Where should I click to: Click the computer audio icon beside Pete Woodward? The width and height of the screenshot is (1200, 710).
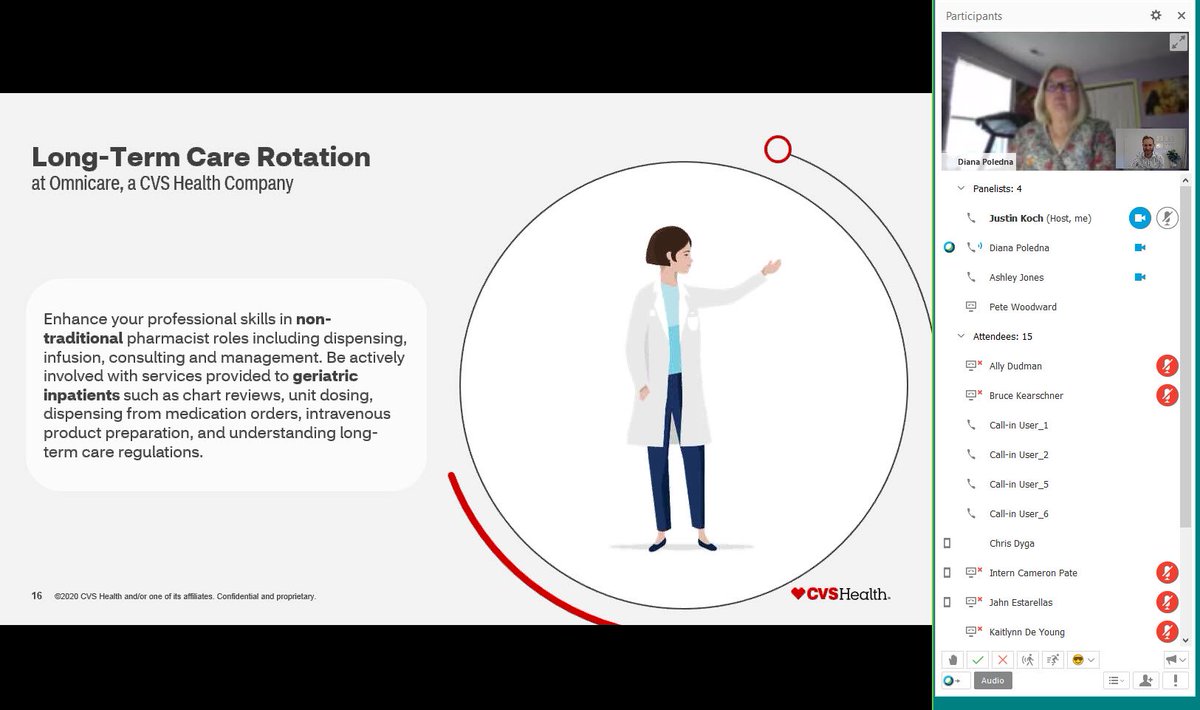click(x=970, y=307)
